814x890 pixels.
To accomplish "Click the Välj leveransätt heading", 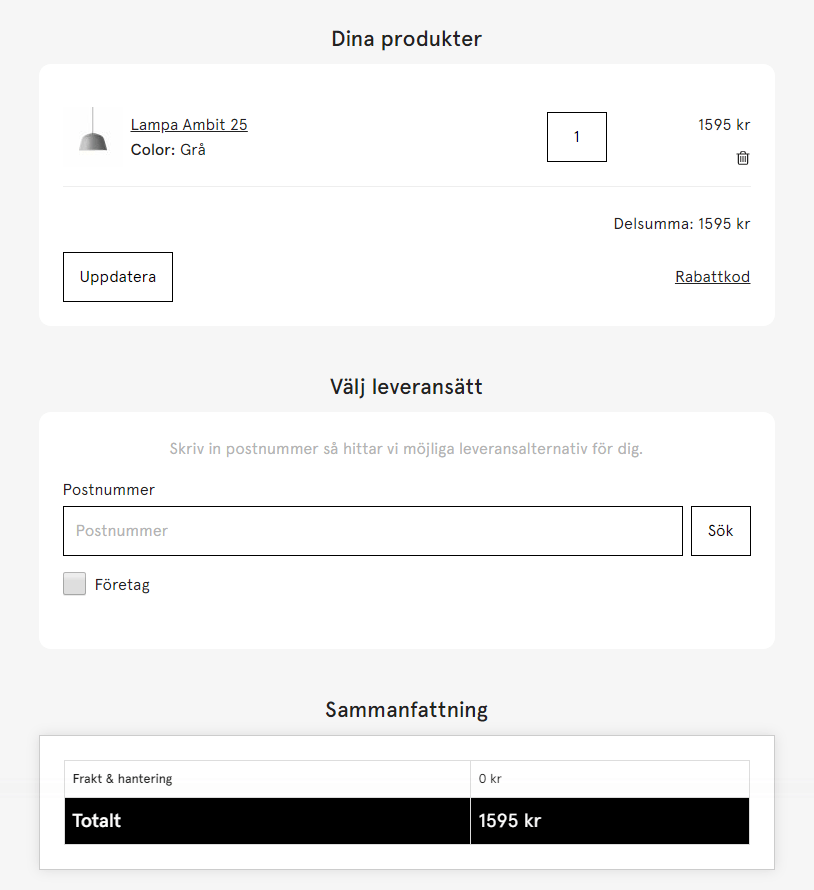I will pyautogui.click(x=406, y=387).
